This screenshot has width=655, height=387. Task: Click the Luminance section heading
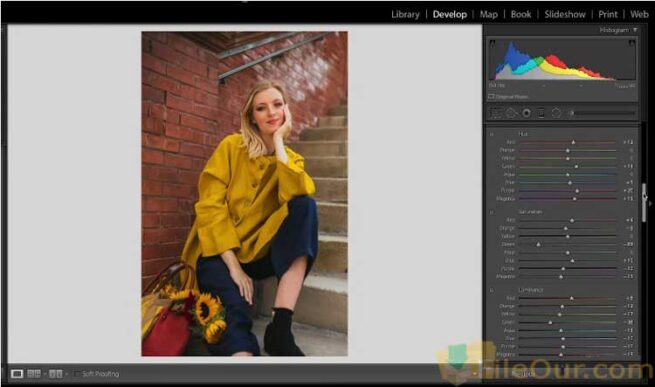point(531,290)
